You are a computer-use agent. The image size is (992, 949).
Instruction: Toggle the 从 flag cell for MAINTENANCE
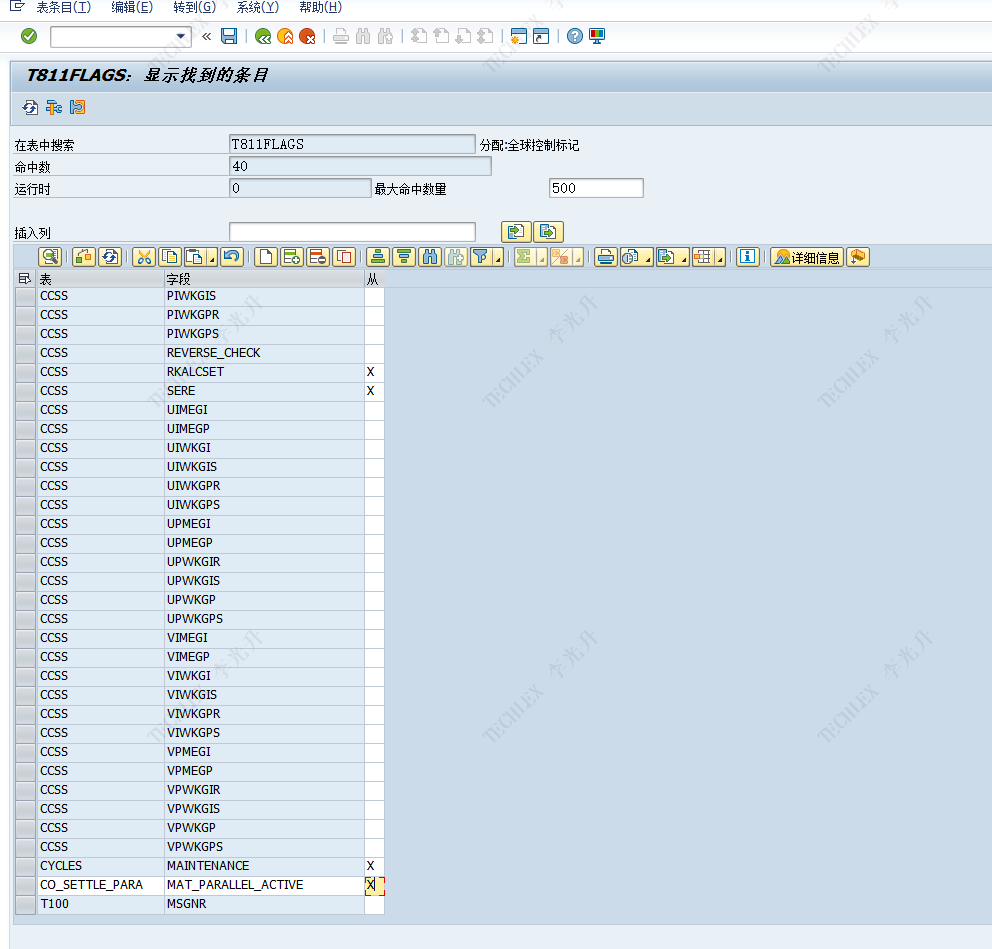(x=374, y=866)
